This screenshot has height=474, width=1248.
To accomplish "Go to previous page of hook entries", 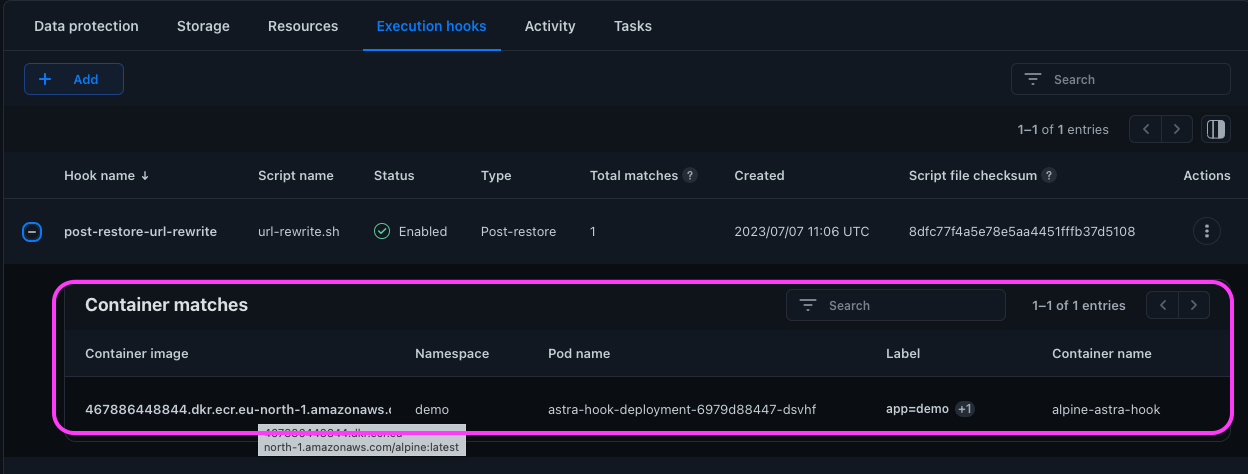I will (x=1146, y=129).
